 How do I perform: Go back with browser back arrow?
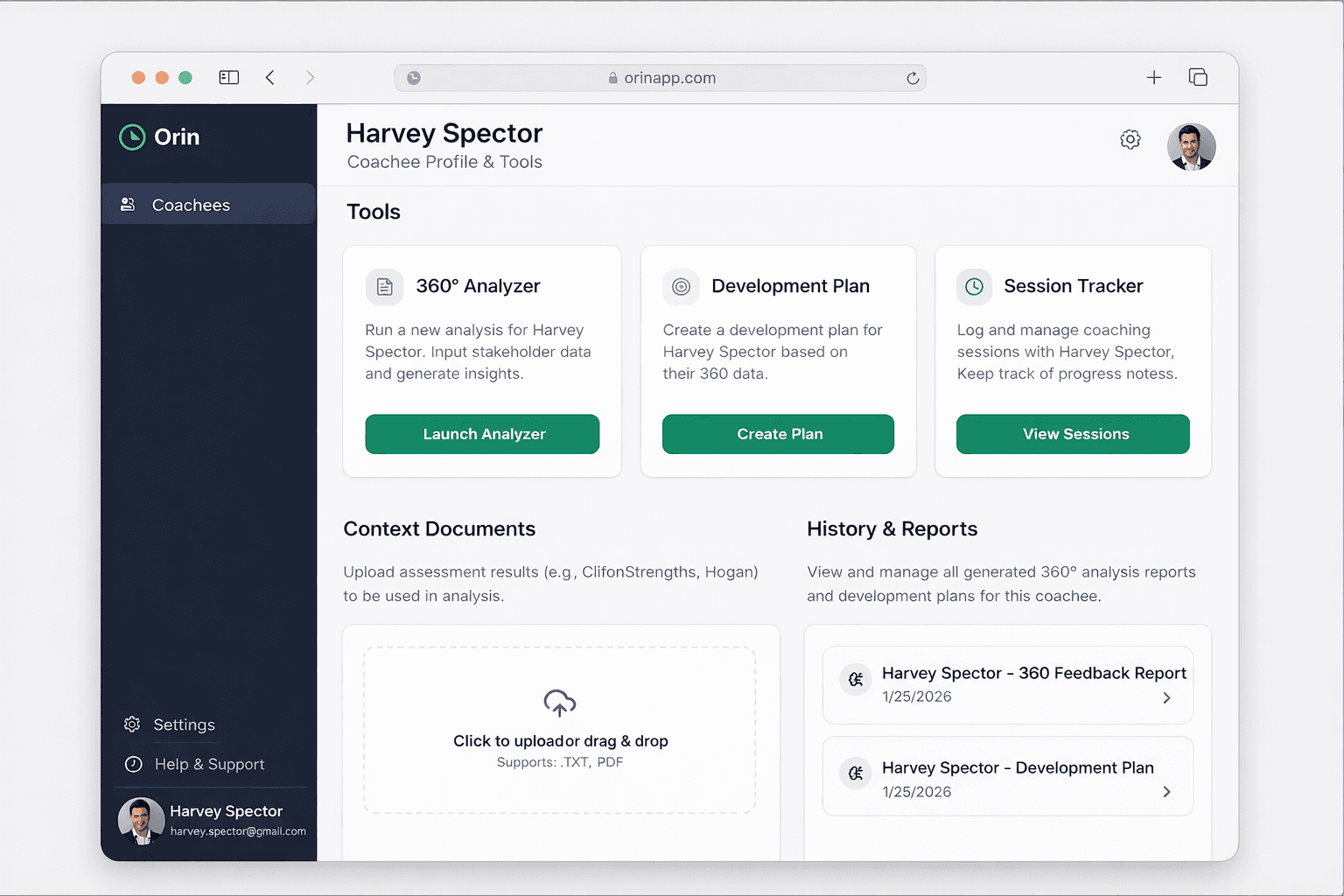pos(270,78)
